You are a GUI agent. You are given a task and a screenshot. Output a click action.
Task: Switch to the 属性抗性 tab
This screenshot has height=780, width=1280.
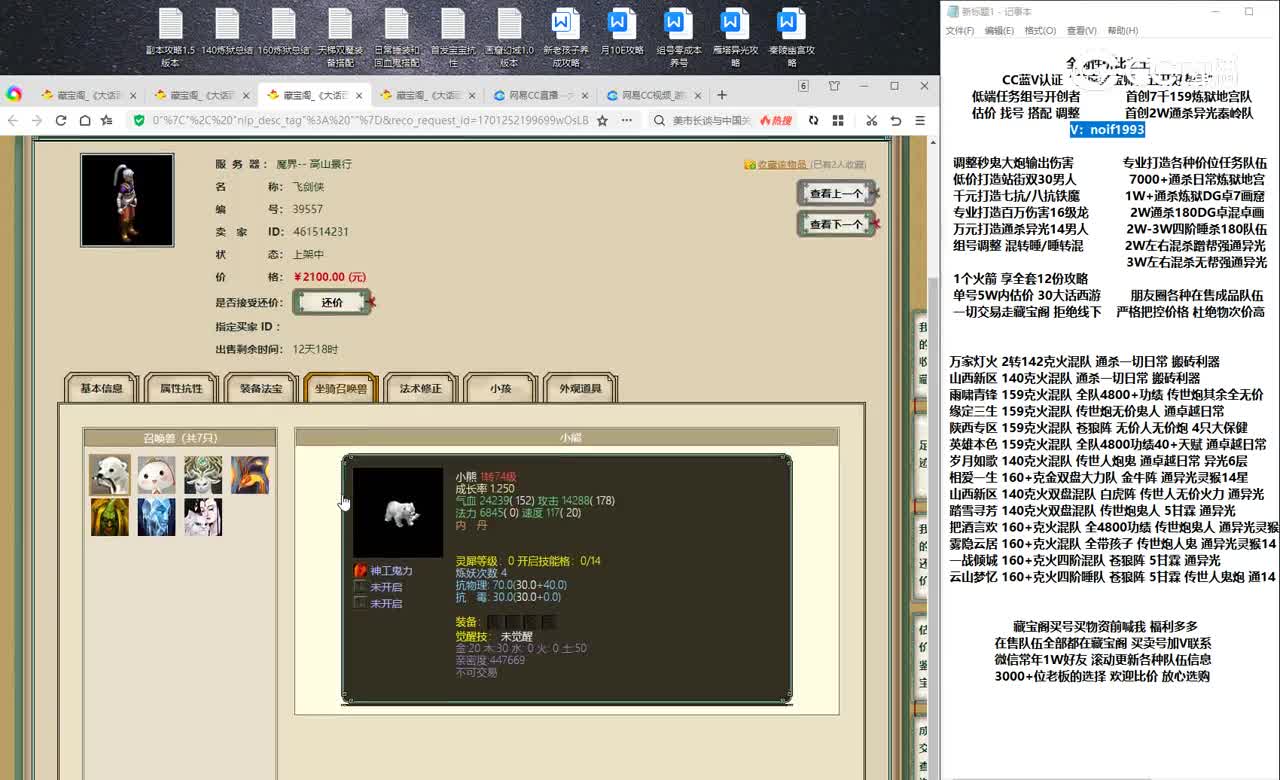pyautogui.click(x=181, y=388)
